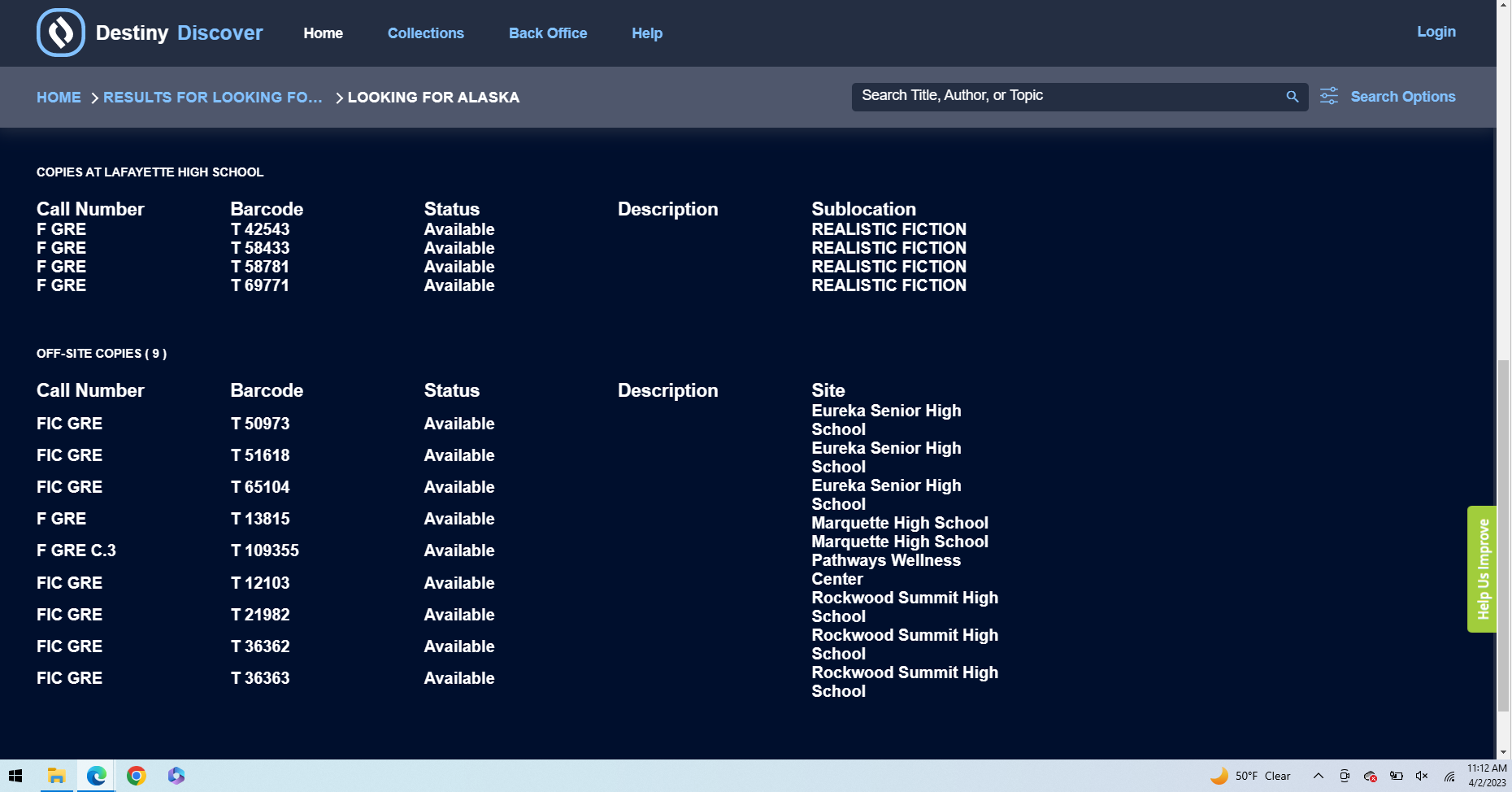This screenshot has height=792, width=1512.
Task: Click the LOOKING FOR ALASKA breadcrumb text
Action: pyautogui.click(x=434, y=97)
